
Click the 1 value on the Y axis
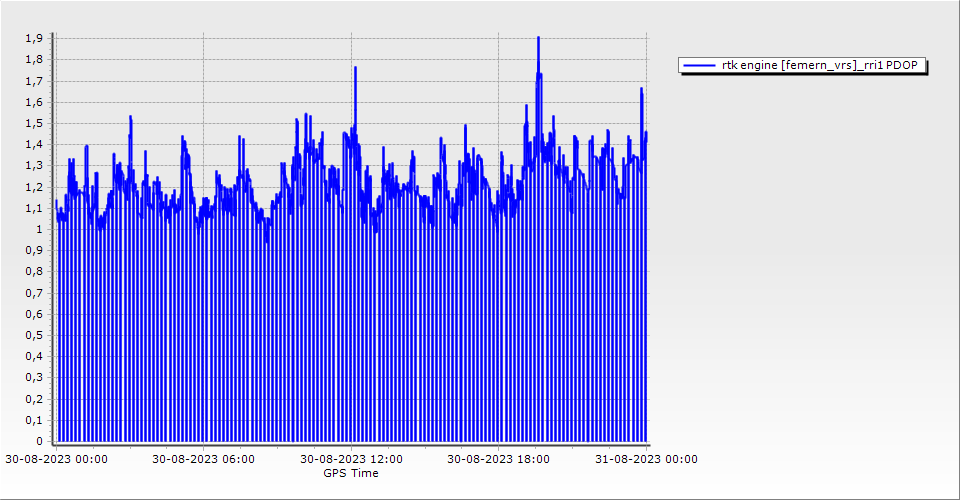[x=39, y=229]
